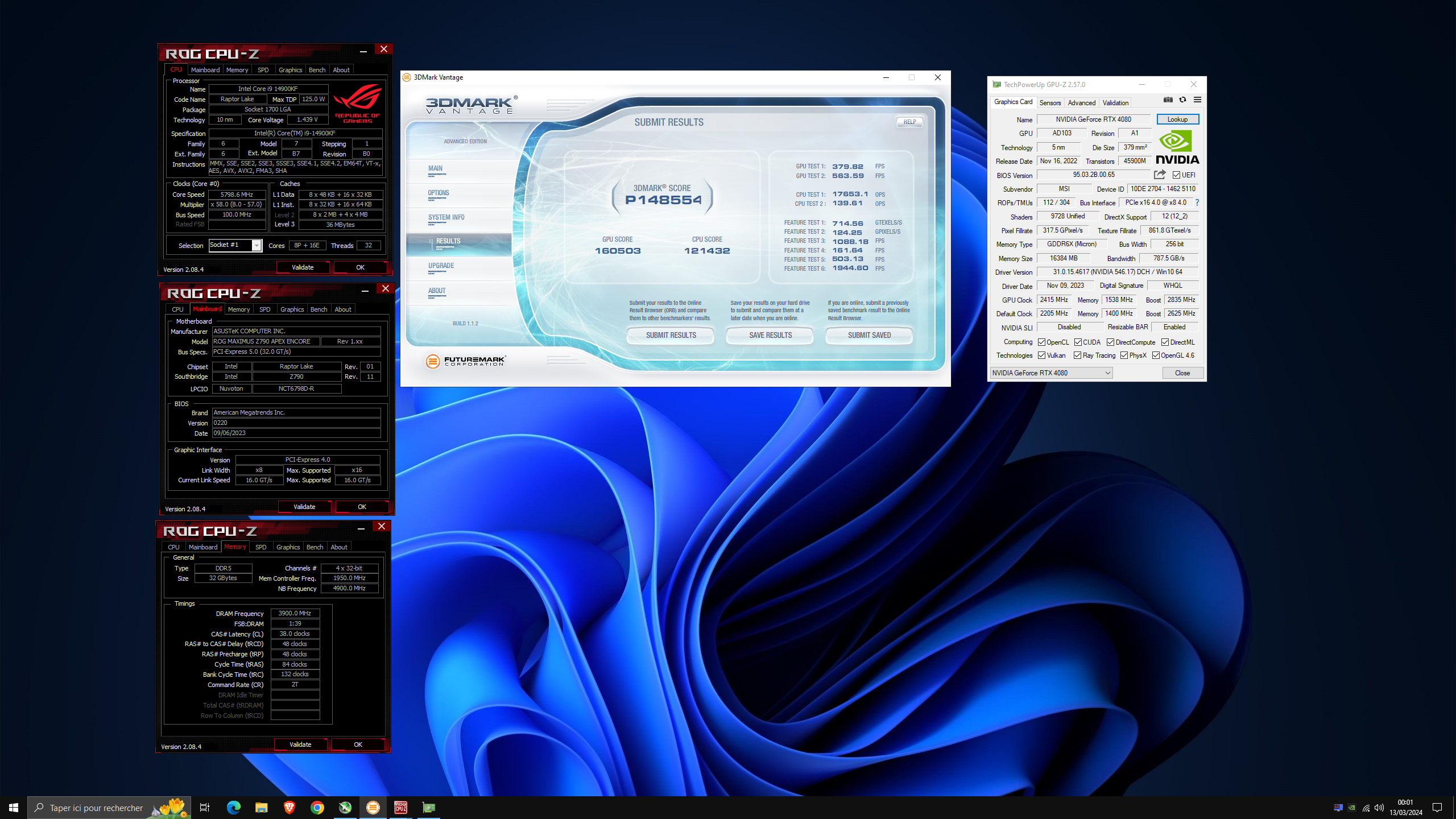
Task: Click the Close button in GPU-Z
Action: pyautogui.click(x=1182, y=373)
